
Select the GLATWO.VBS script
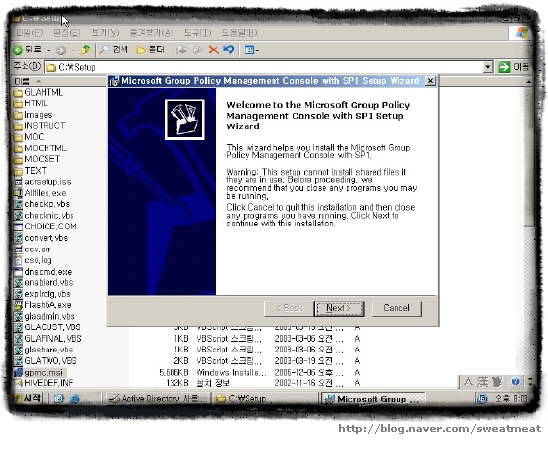(x=45, y=361)
